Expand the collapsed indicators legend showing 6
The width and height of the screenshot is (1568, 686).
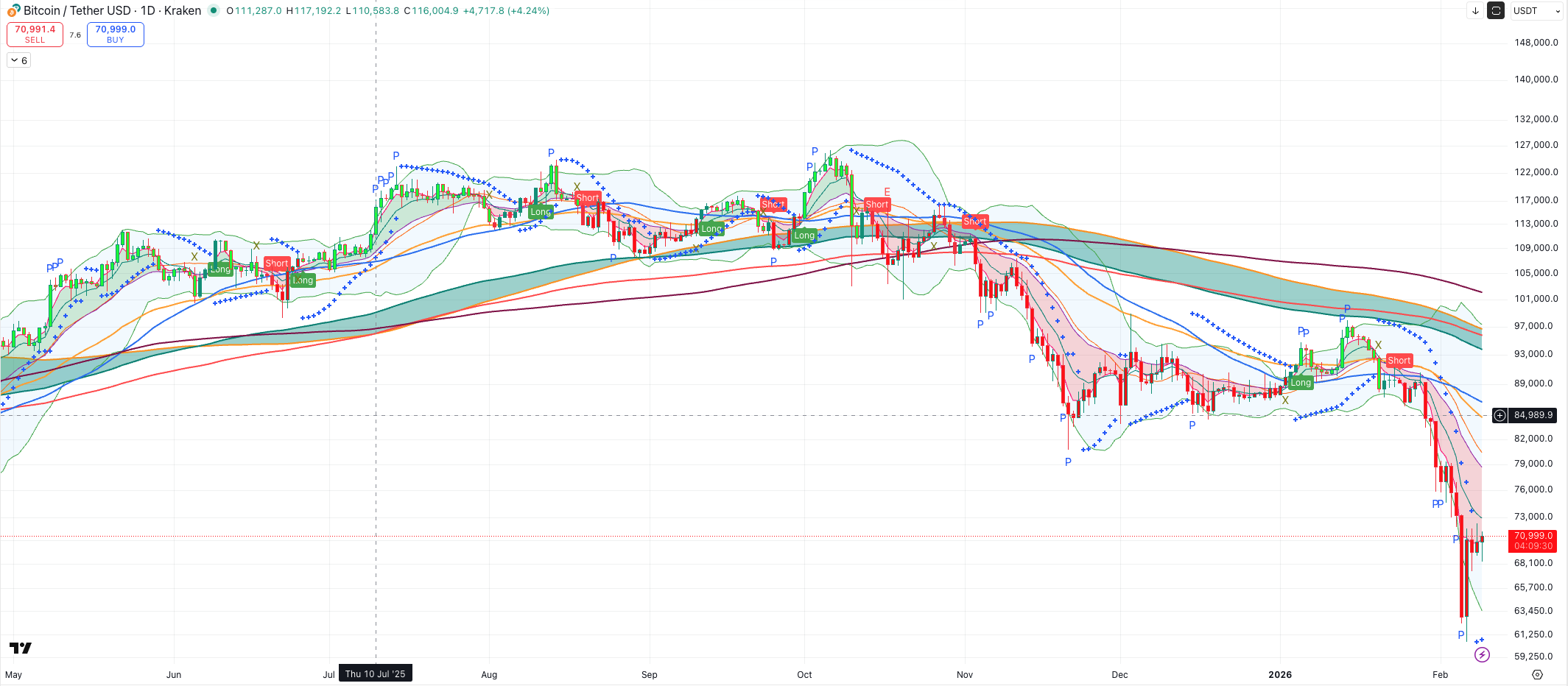click(x=19, y=60)
